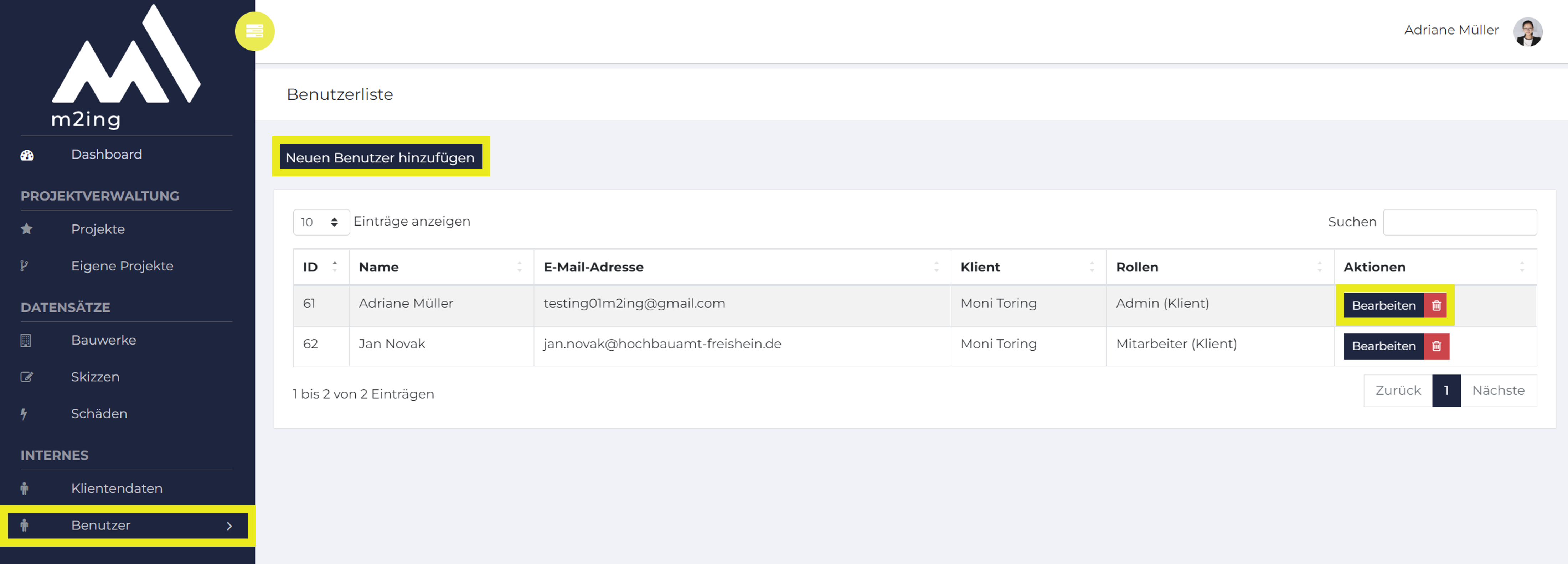Sort table by Rollen column

(x=1220, y=267)
